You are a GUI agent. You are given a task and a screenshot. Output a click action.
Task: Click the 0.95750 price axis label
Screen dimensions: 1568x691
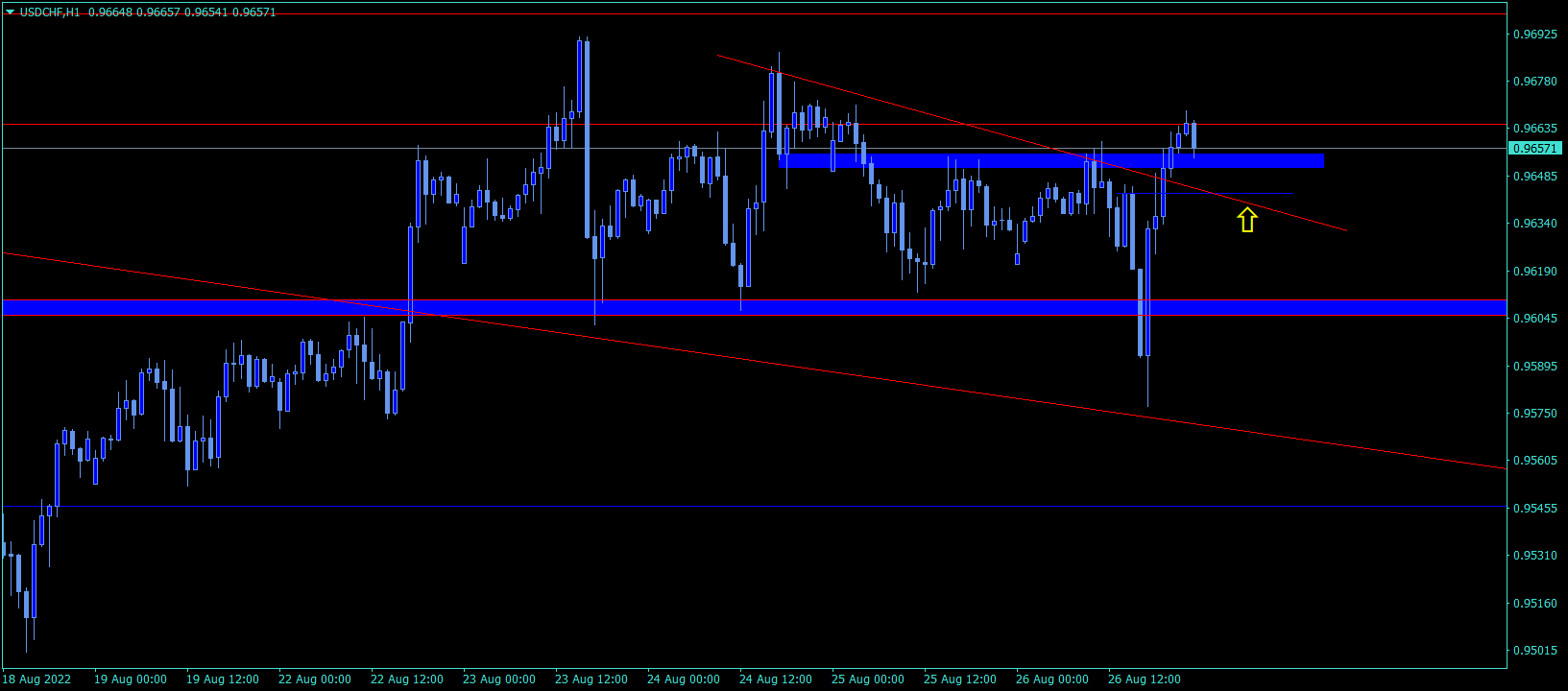pos(1534,414)
